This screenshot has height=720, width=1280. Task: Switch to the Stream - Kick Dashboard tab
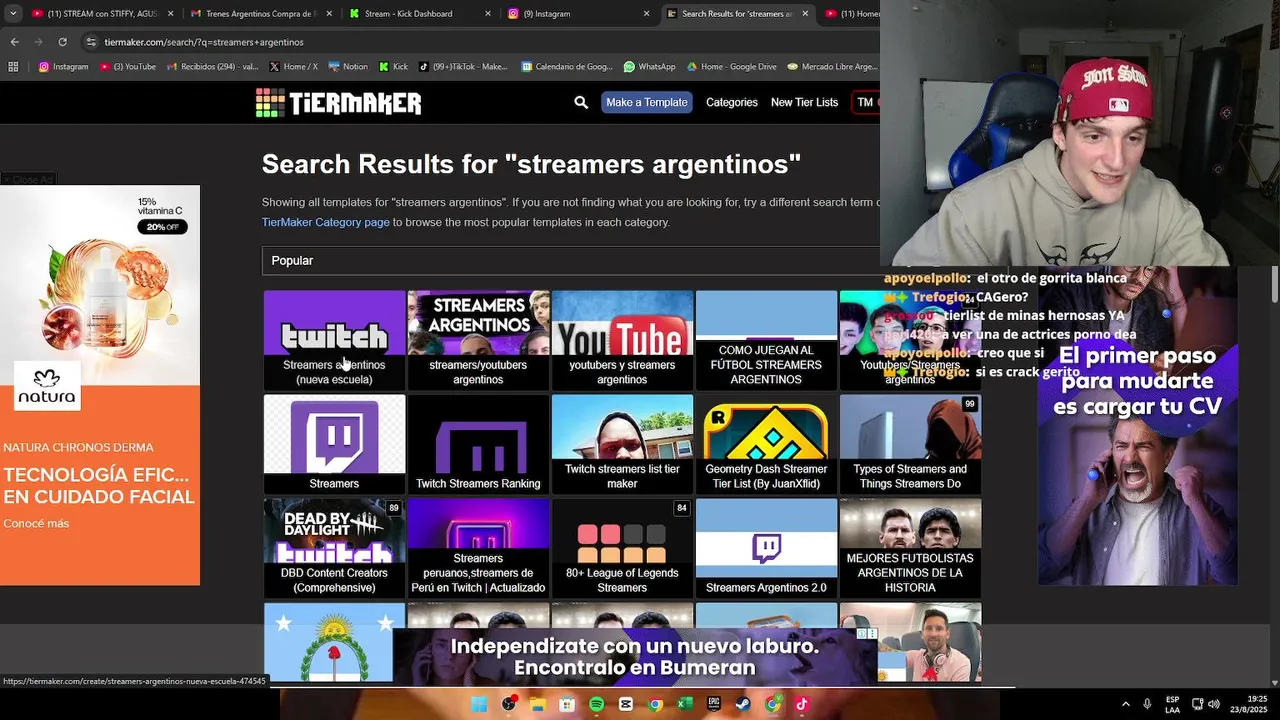pyautogui.click(x=420, y=14)
